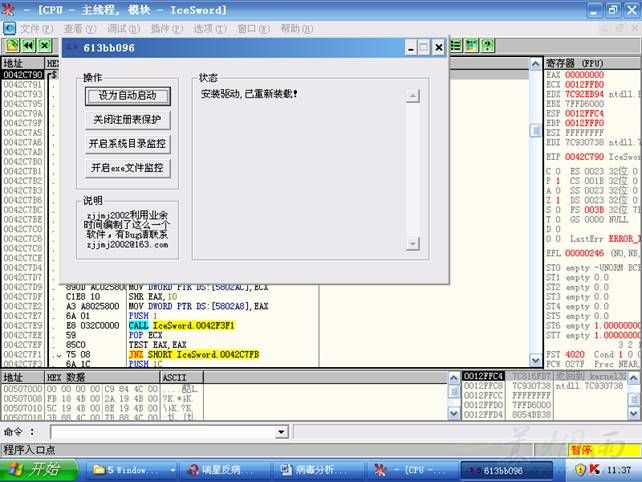Screen dimensions: 642x482
Task: Click the disassembly pane scrollbar thumb
Action: pos(536,130)
